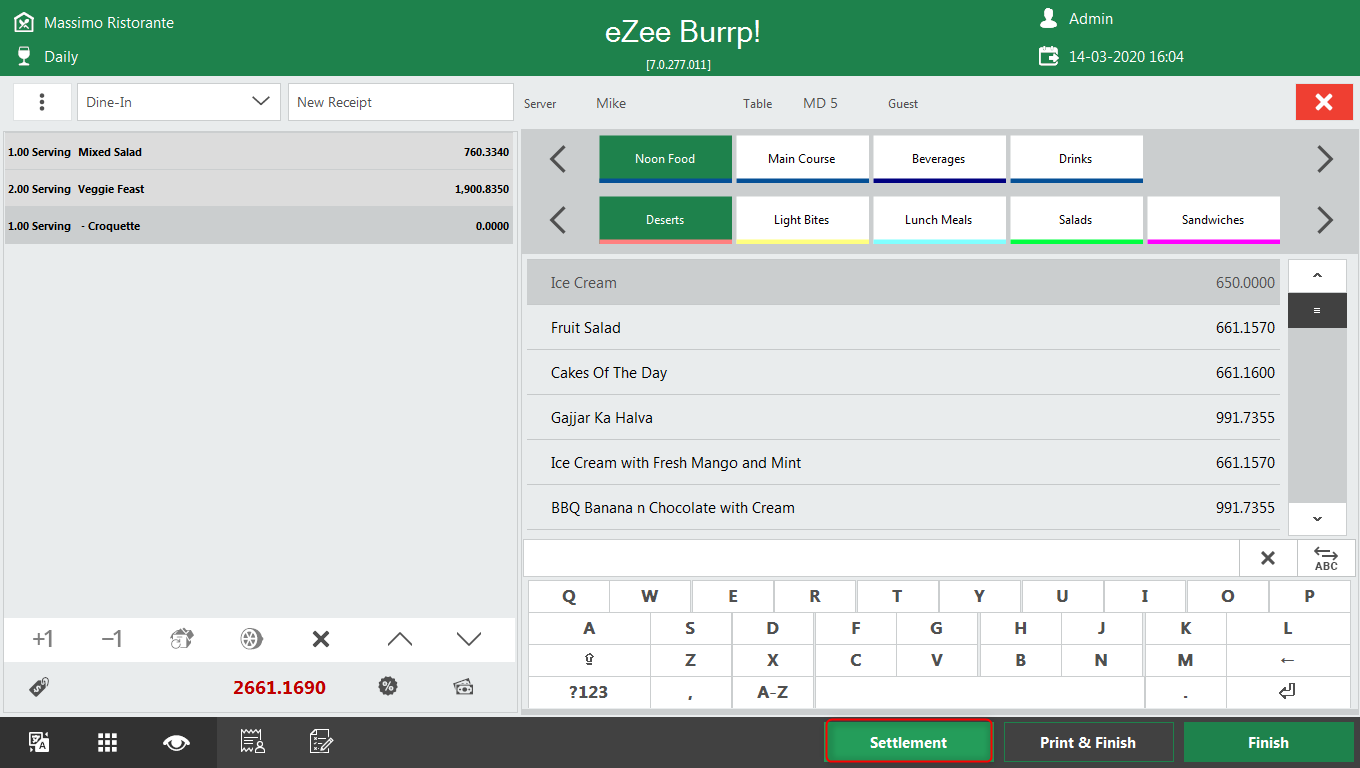Screen dimensions: 1360x768
Task: Add Ice Cream with Fresh Mango and Mint
Action: [903, 463]
